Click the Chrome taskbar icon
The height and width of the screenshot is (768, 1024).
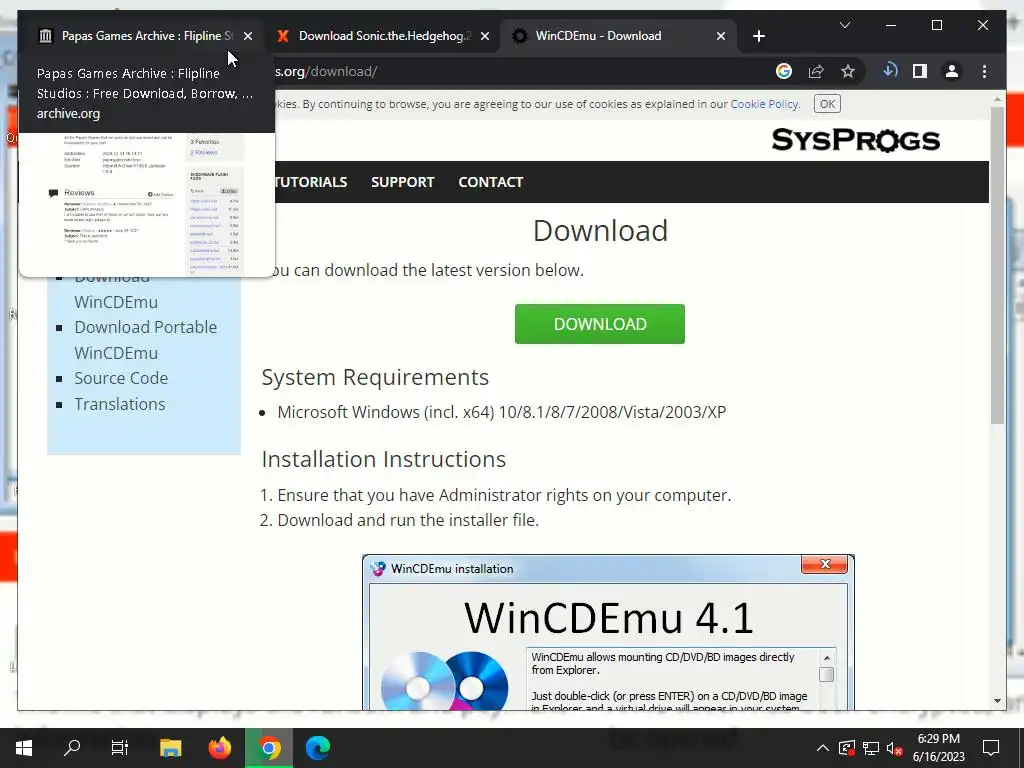click(x=268, y=748)
